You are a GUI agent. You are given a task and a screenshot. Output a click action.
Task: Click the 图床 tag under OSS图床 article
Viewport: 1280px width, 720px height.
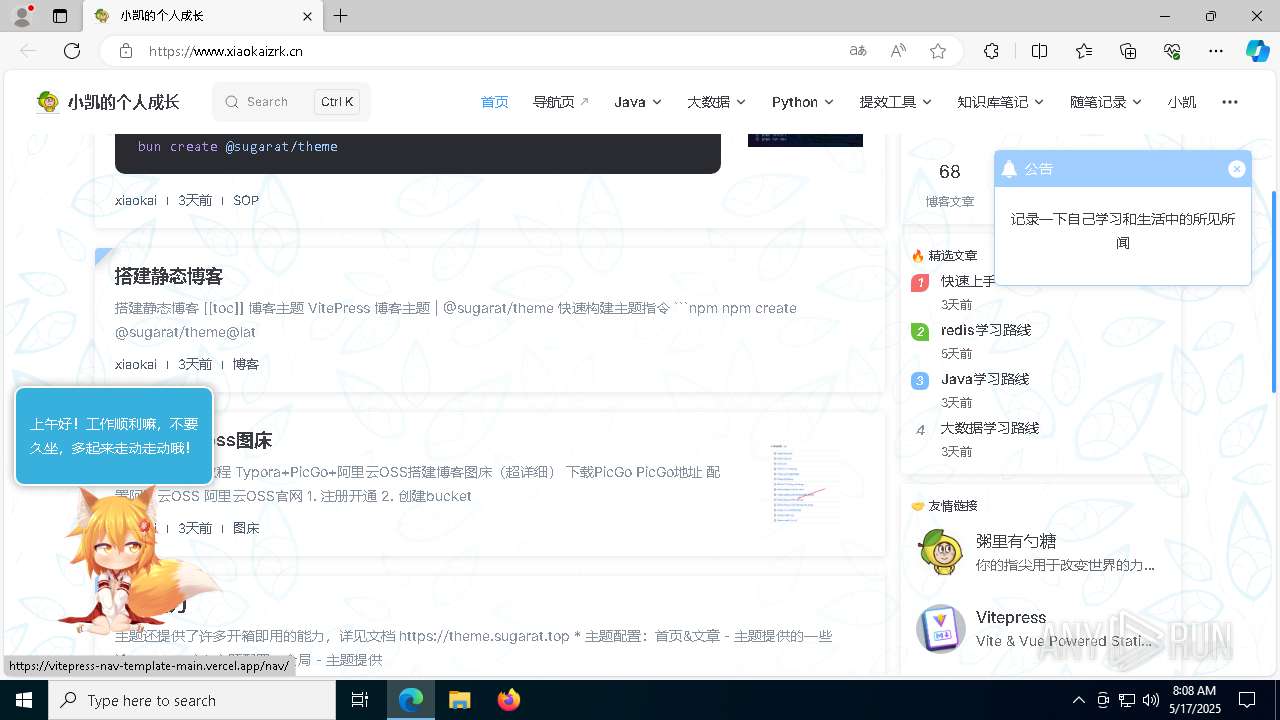[x=246, y=528]
